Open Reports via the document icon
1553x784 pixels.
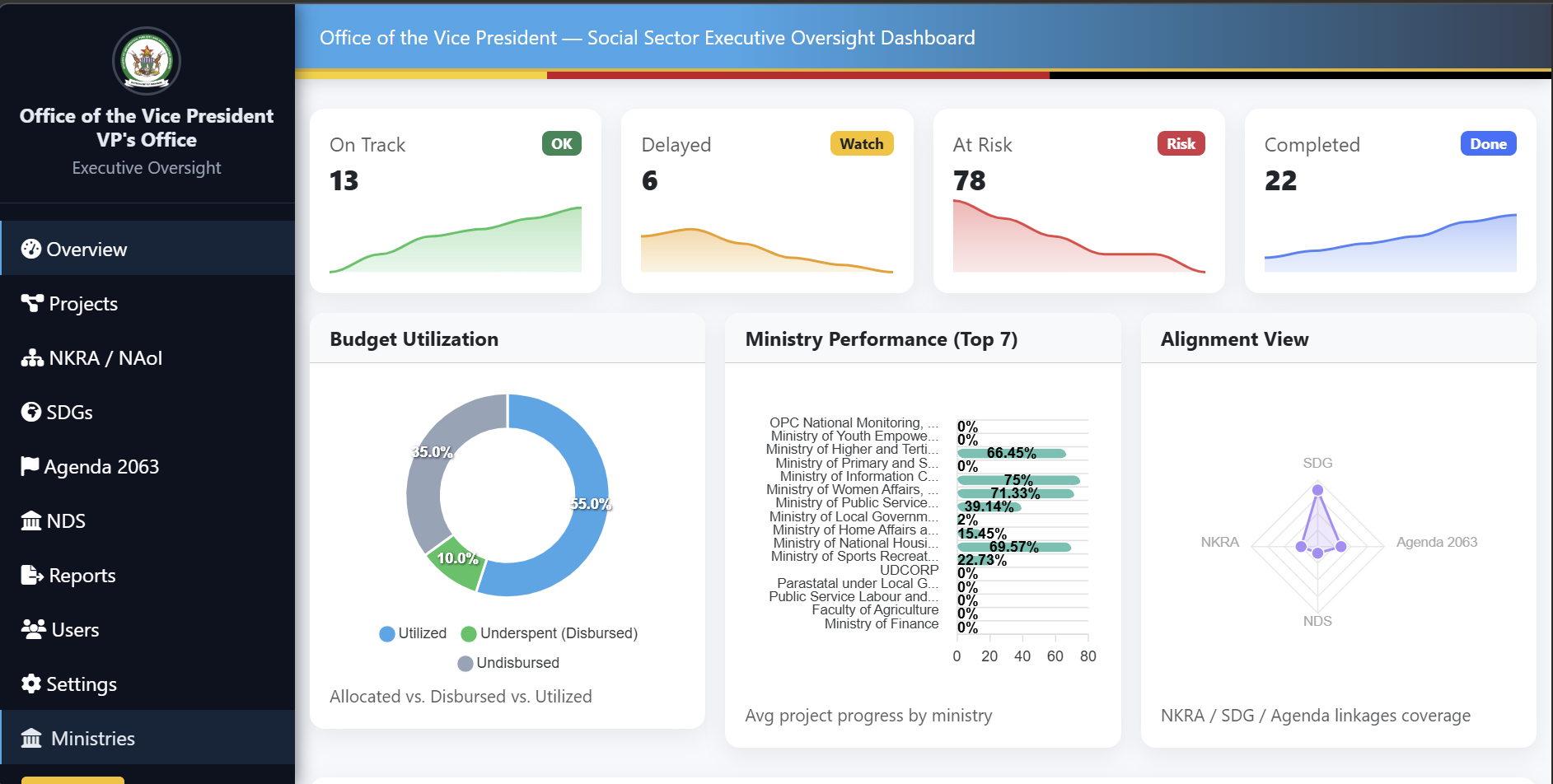tap(30, 575)
